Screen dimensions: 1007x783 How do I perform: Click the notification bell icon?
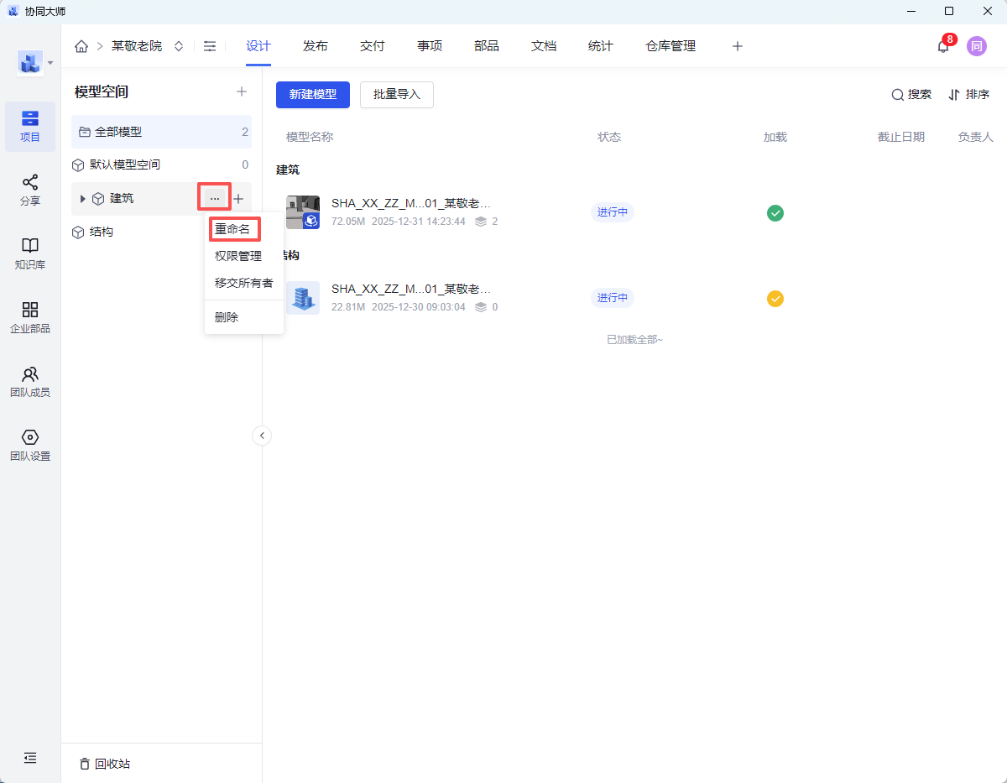coord(942,46)
